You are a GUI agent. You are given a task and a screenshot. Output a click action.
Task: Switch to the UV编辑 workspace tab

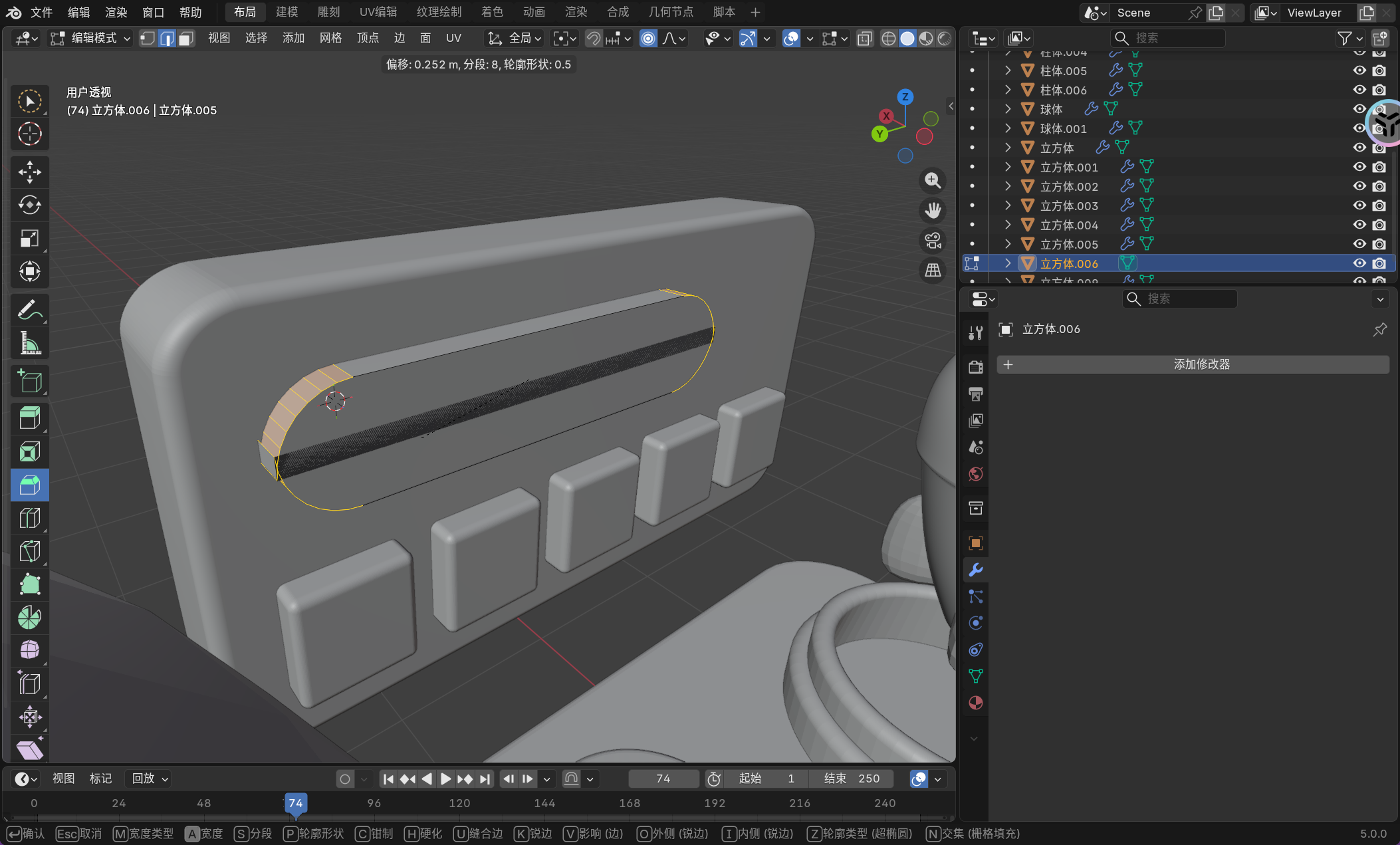[x=378, y=12]
